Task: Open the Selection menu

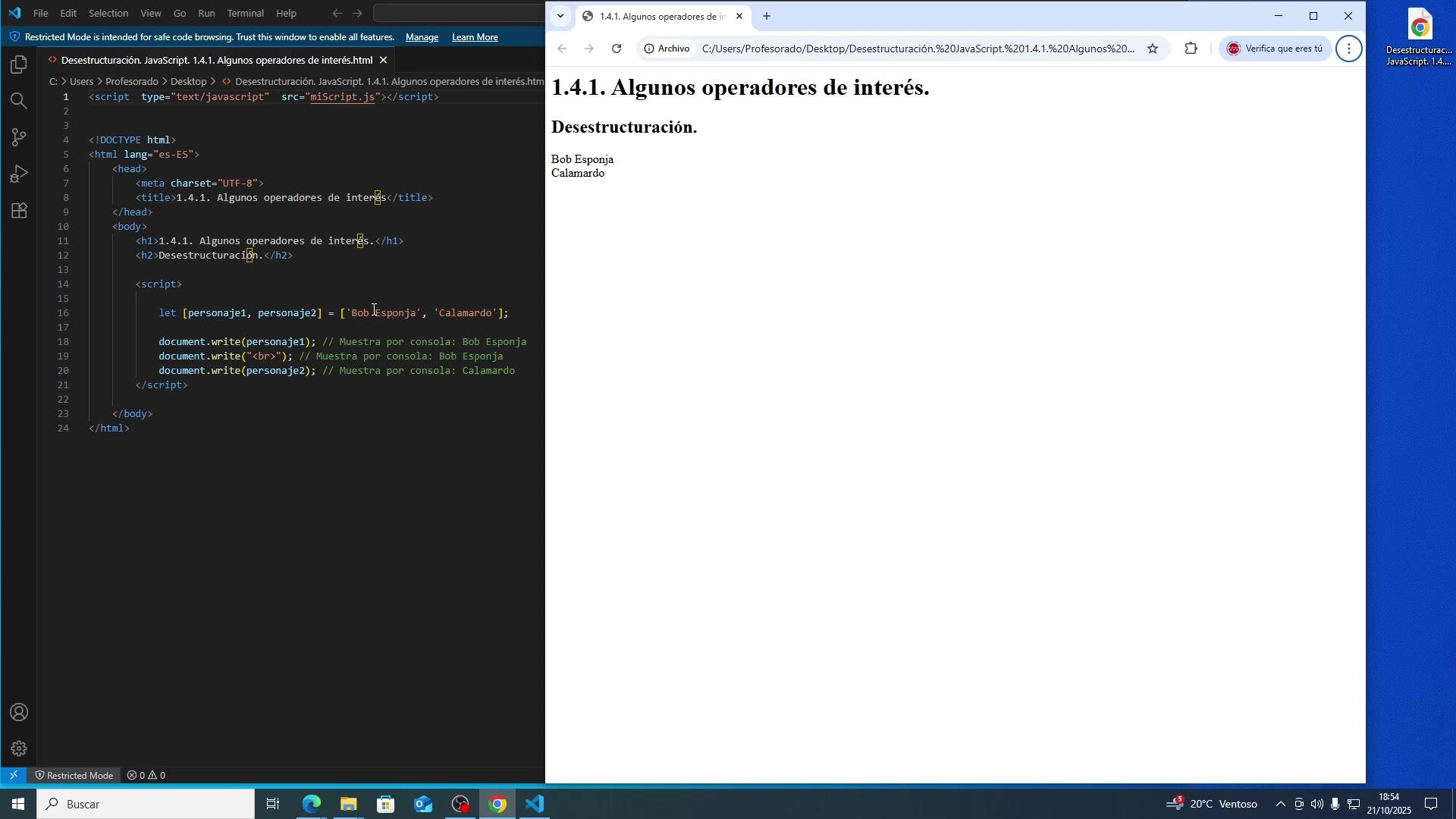Action: pyautogui.click(x=108, y=13)
